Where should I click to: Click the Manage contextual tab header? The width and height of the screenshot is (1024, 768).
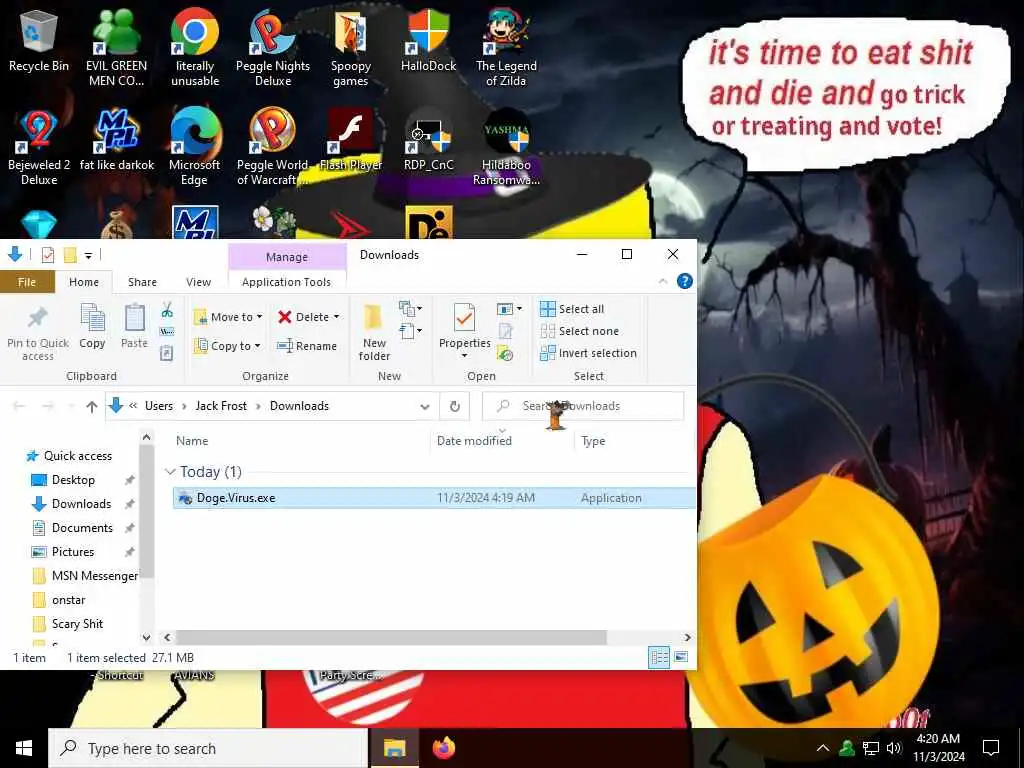pyautogui.click(x=287, y=257)
